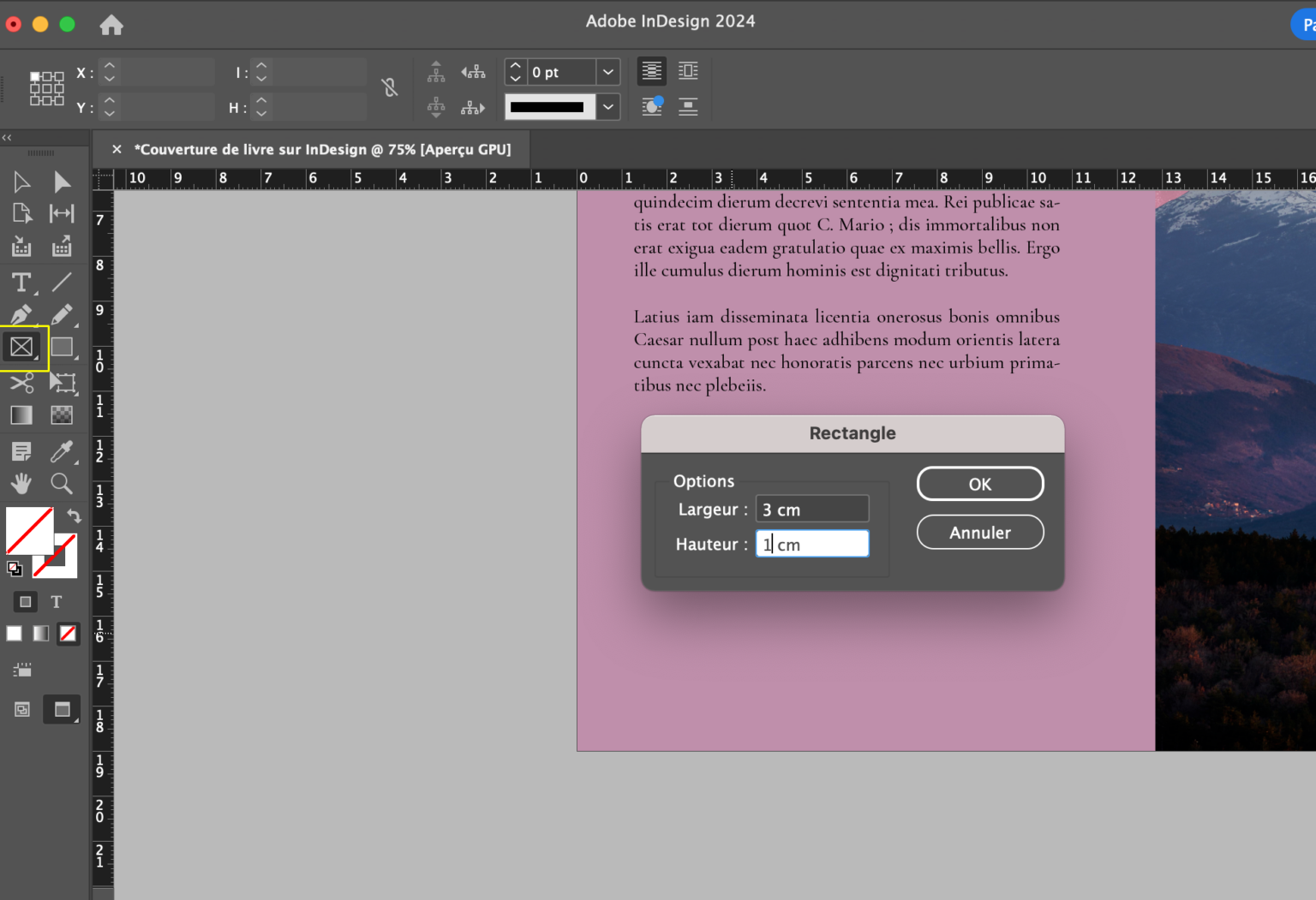Activate the Gap tool
This screenshot has width=1316, height=900.
[x=62, y=213]
